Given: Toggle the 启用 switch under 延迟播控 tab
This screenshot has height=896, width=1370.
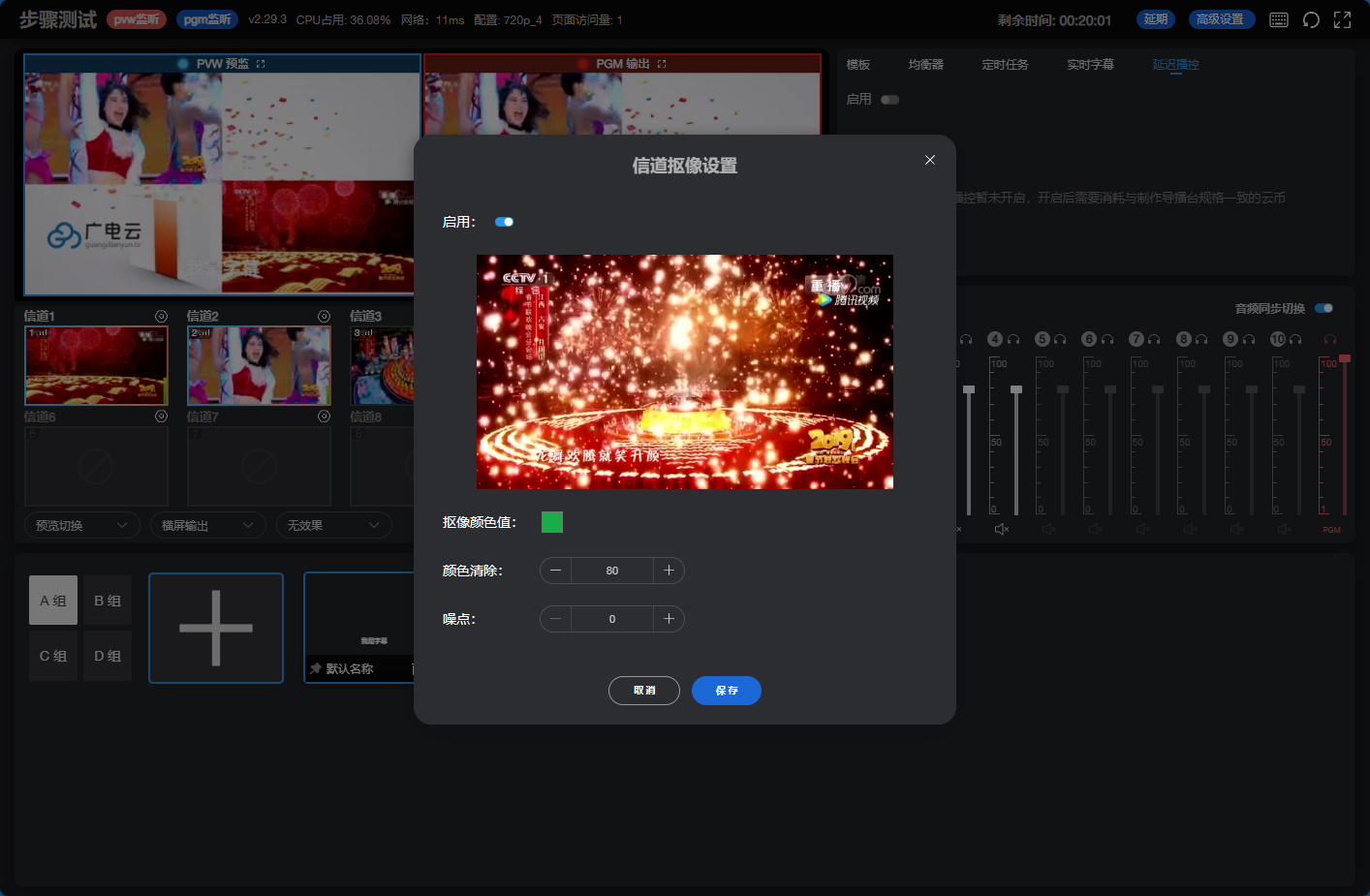Looking at the screenshot, I should click(889, 100).
